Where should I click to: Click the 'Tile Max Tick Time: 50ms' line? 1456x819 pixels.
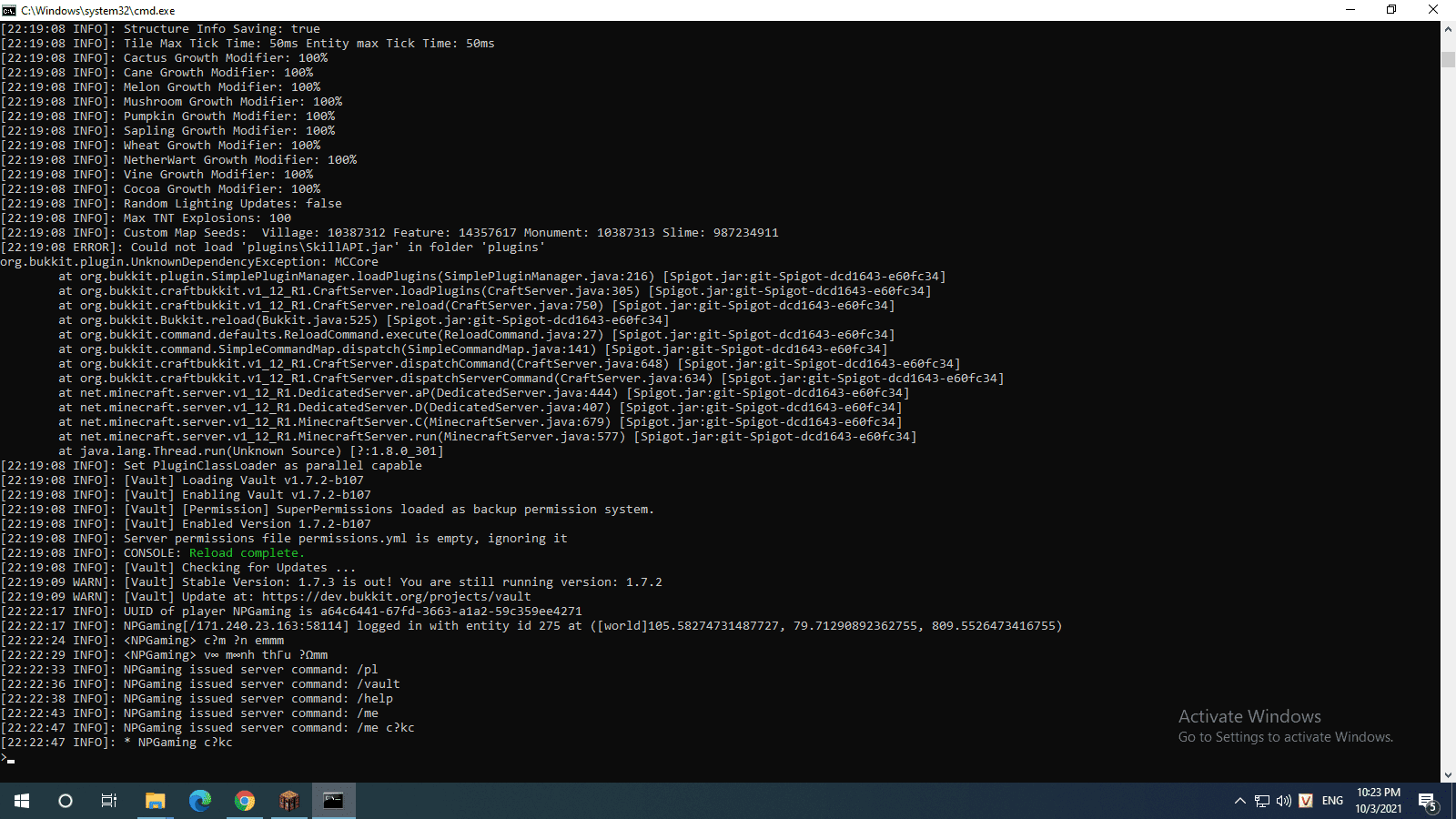point(248,44)
